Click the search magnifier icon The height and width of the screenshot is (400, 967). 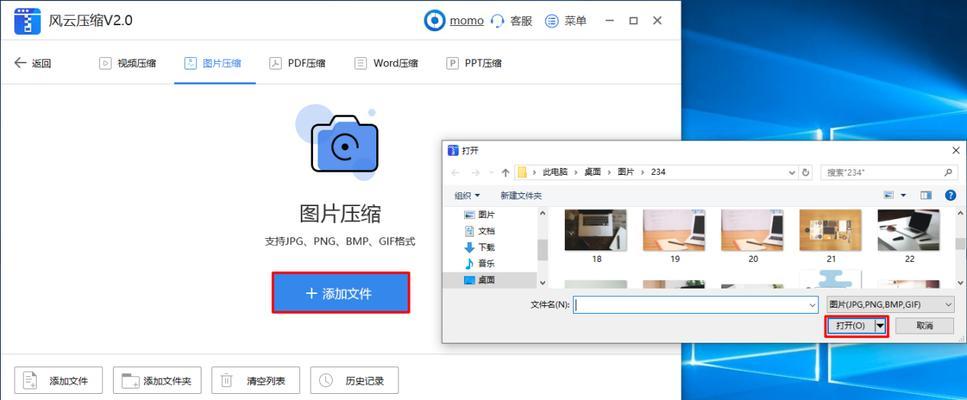coord(948,172)
